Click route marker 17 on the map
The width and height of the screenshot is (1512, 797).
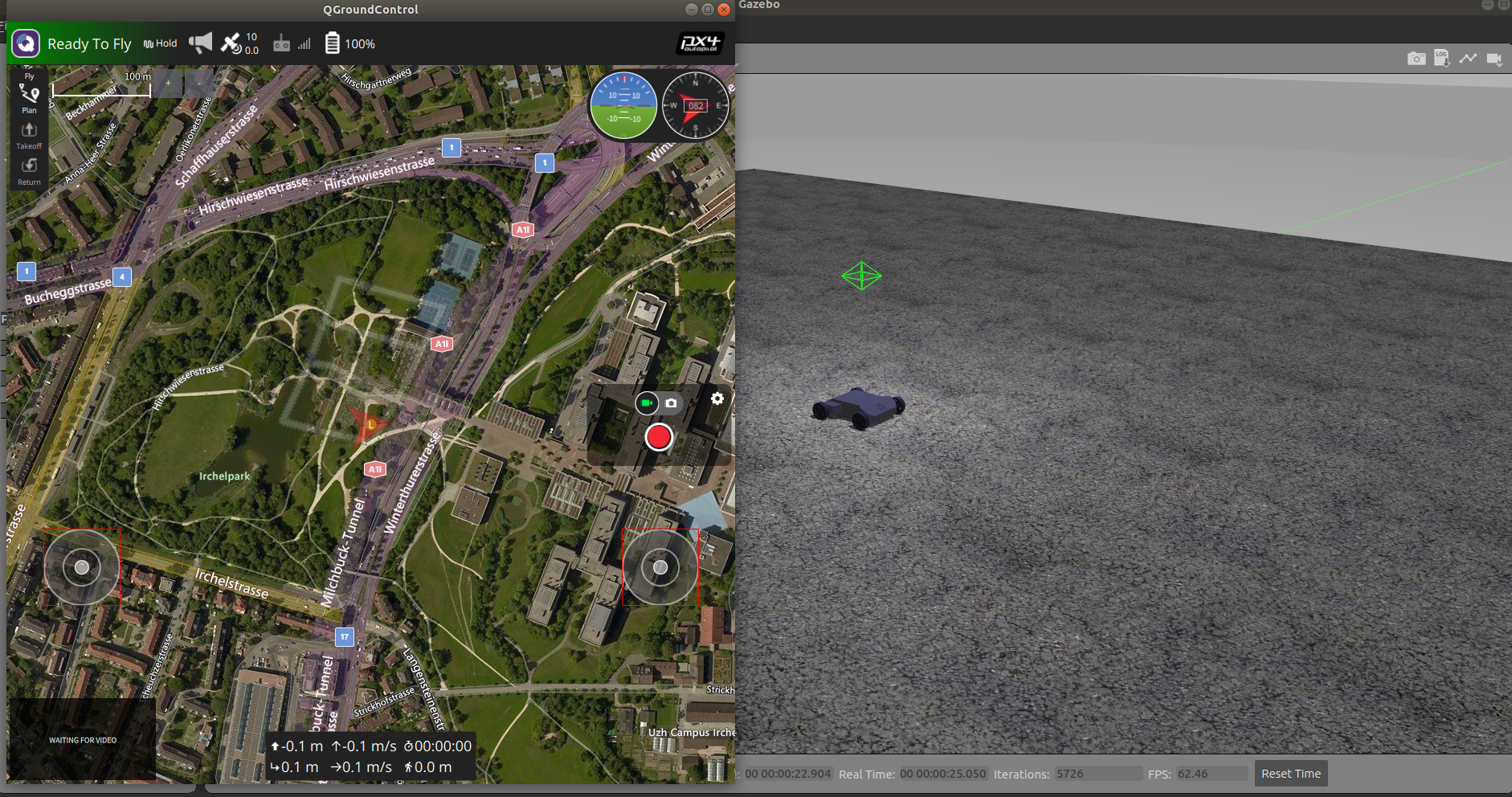(x=345, y=636)
